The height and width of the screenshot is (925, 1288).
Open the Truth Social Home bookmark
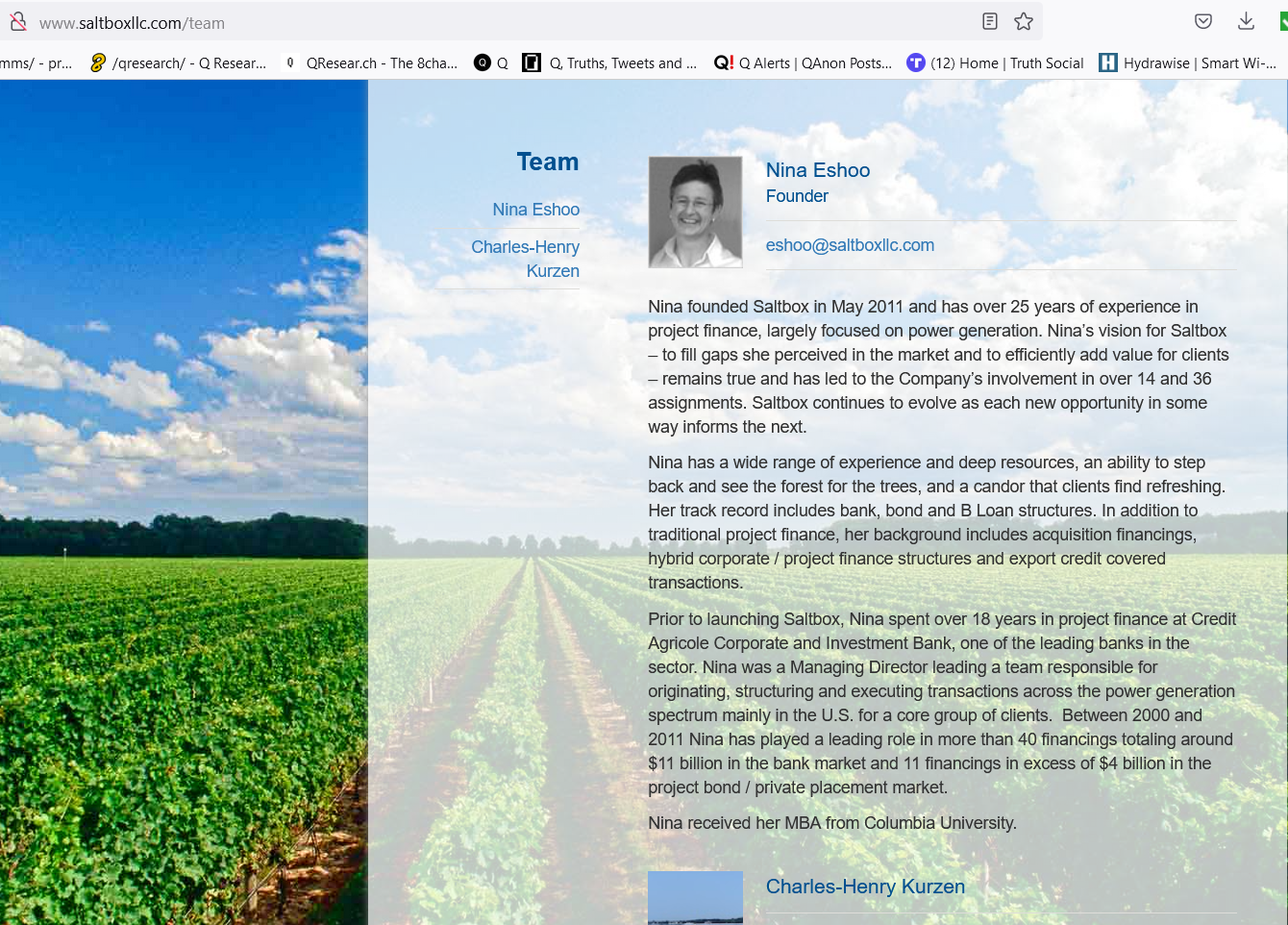pyautogui.click(x=995, y=63)
